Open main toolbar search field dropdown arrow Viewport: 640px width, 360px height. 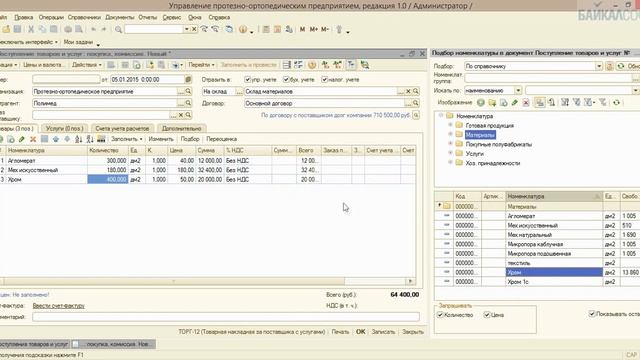pos(187,29)
